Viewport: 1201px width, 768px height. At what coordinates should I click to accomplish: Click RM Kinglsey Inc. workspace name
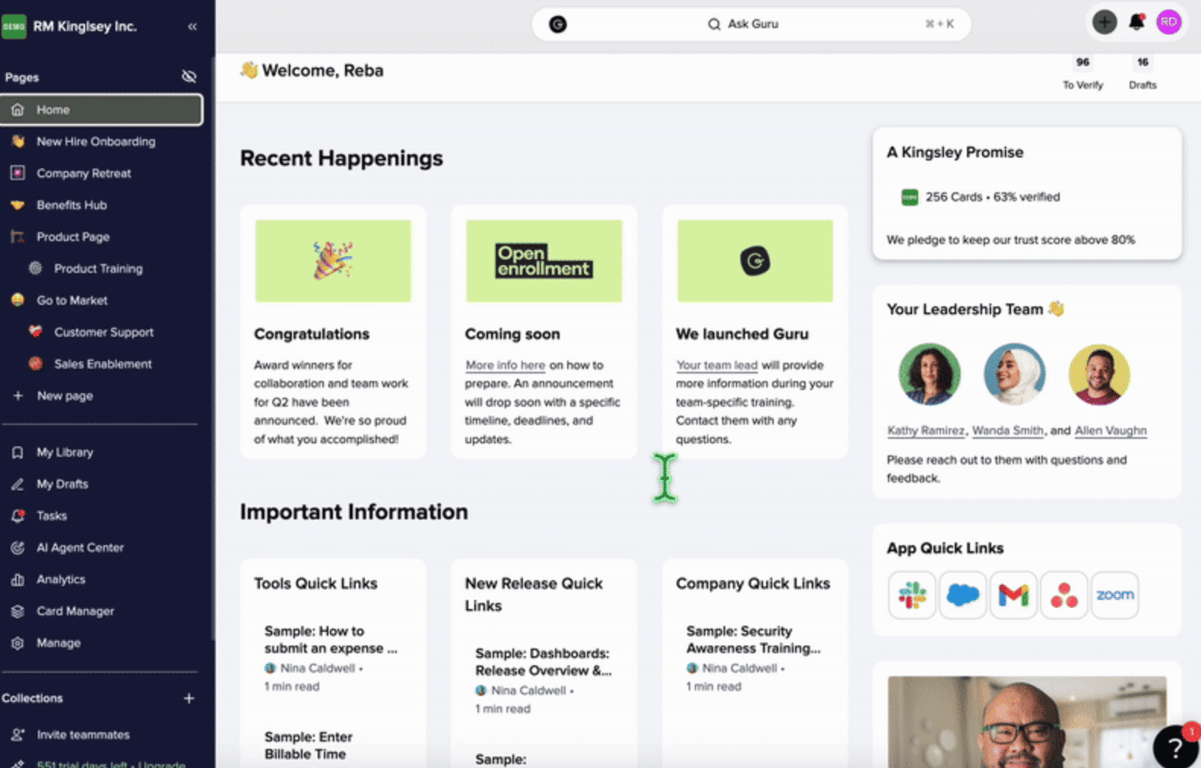85,26
